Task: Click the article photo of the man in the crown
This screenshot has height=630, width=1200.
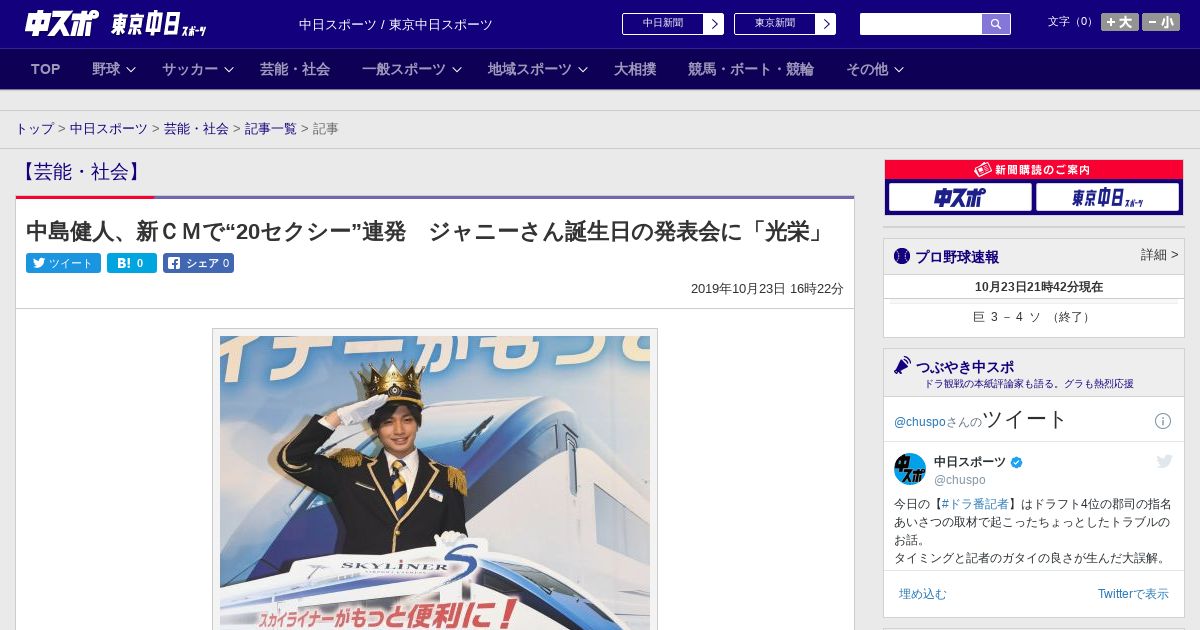Action: pos(435,483)
